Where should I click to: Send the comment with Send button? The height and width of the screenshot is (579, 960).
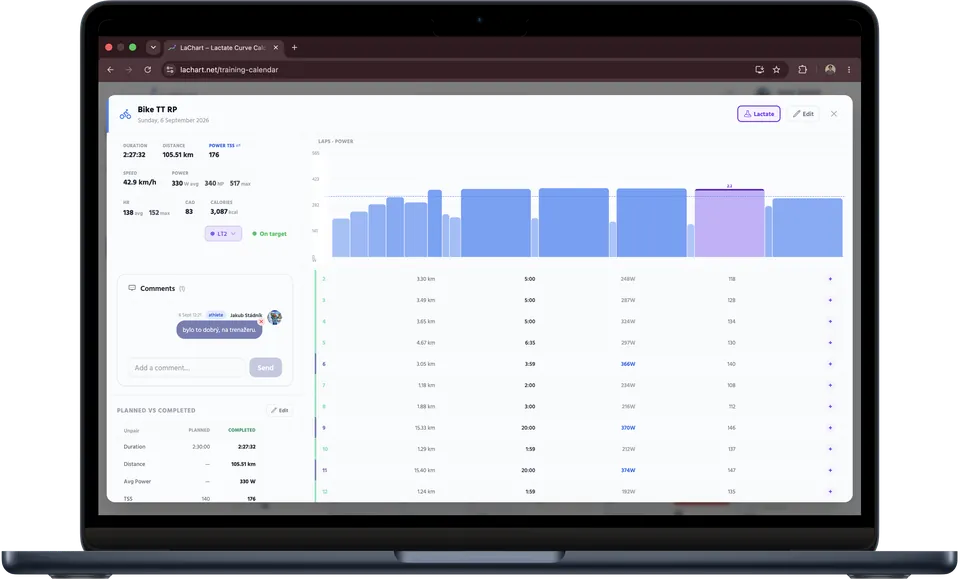pyautogui.click(x=266, y=368)
